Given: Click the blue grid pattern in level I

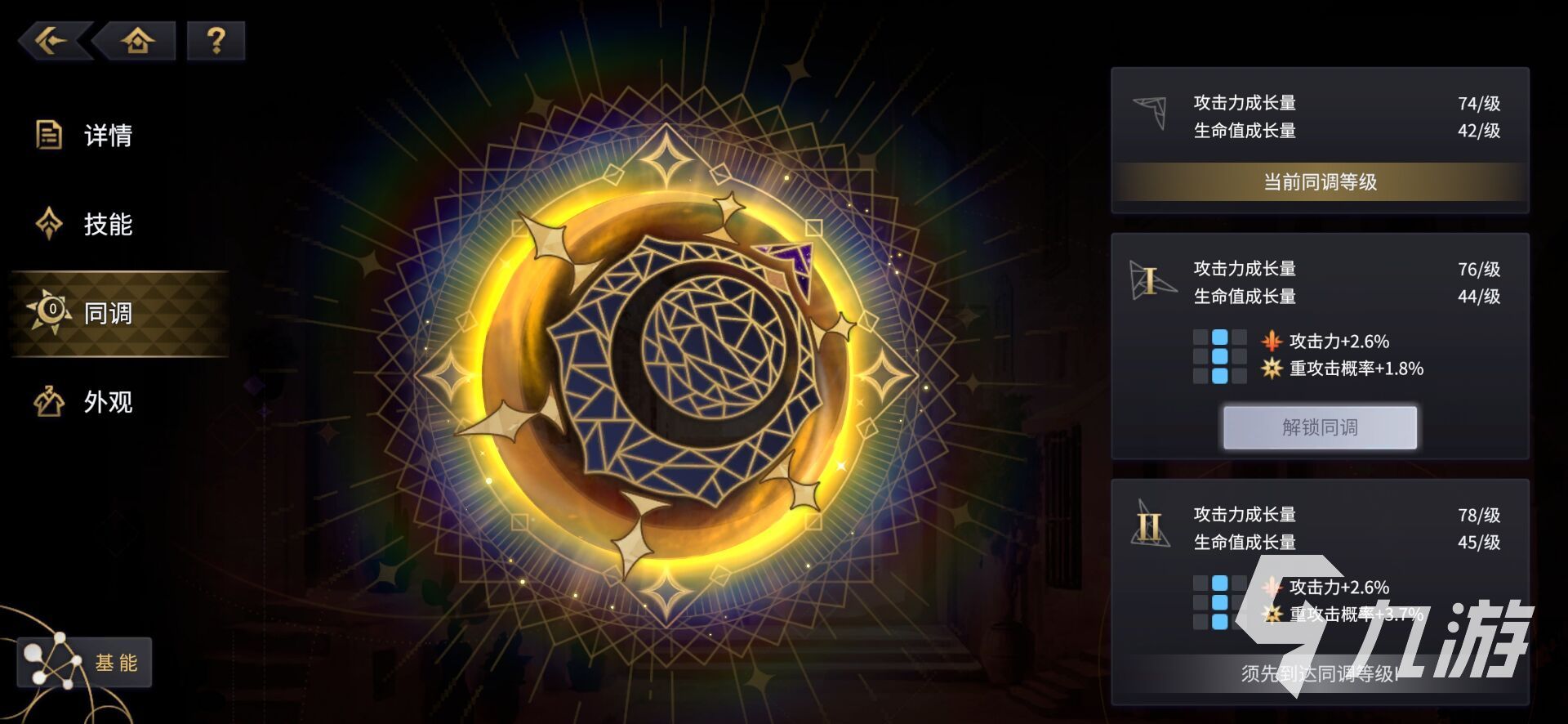Looking at the screenshot, I should click(1219, 356).
